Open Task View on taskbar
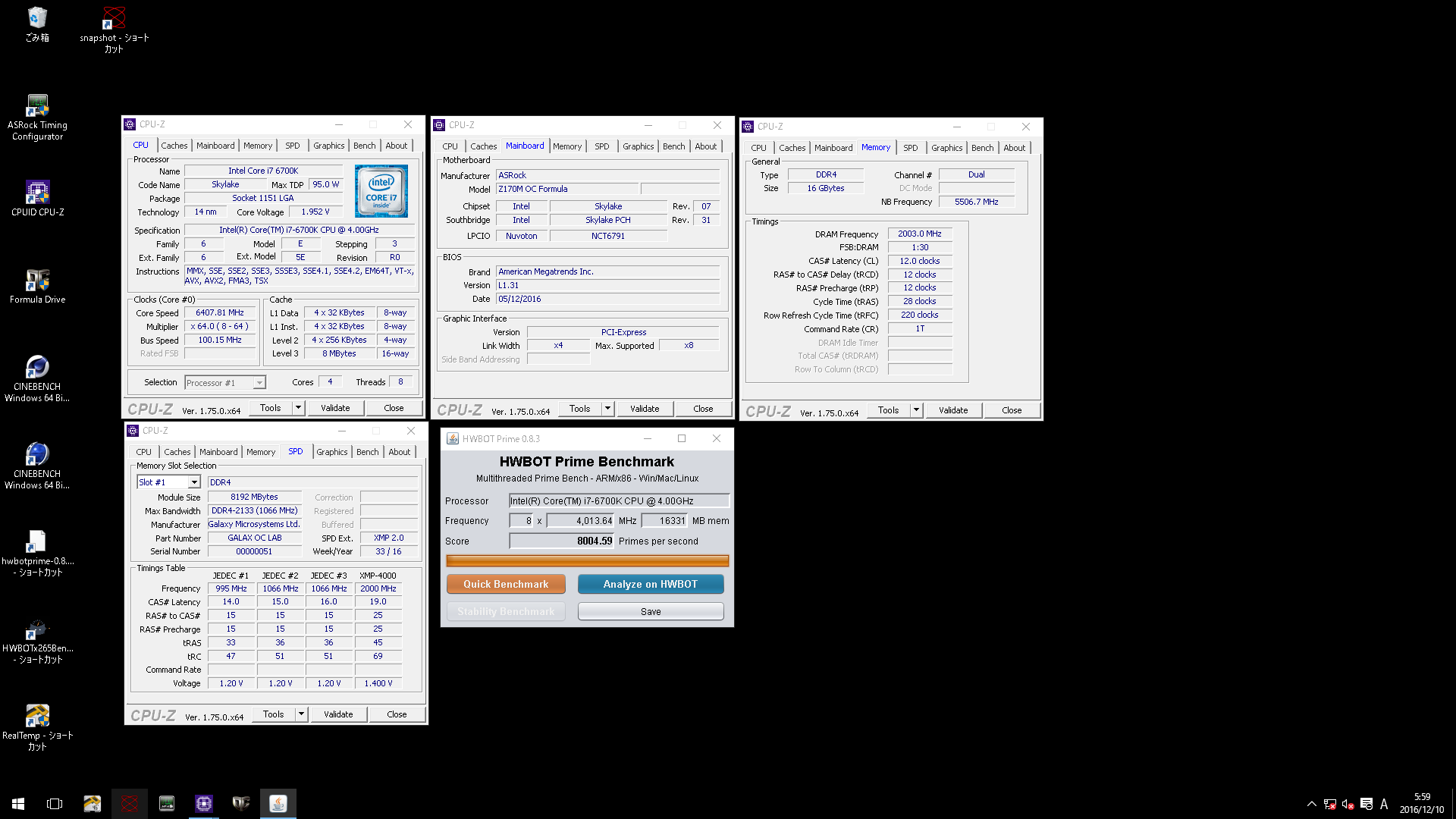Screen dimensions: 1456x819 coord(55,803)
